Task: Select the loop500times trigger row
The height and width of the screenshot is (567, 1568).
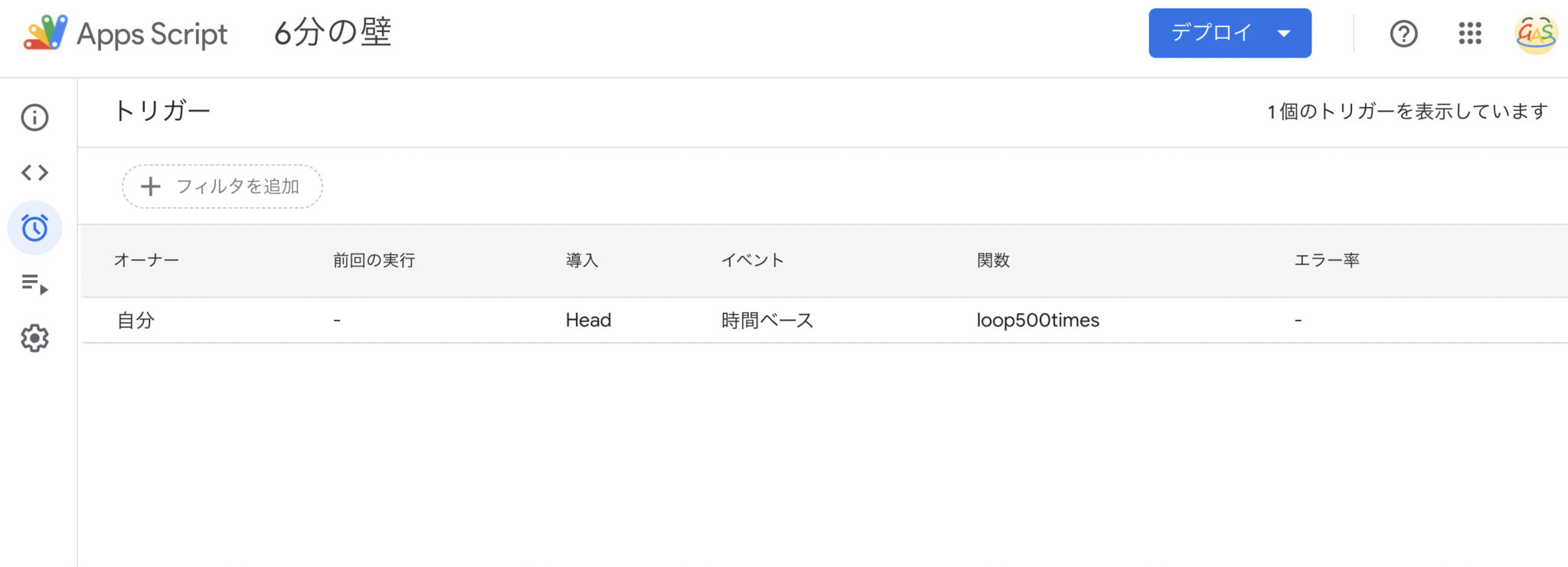Action: click(825, 320)
